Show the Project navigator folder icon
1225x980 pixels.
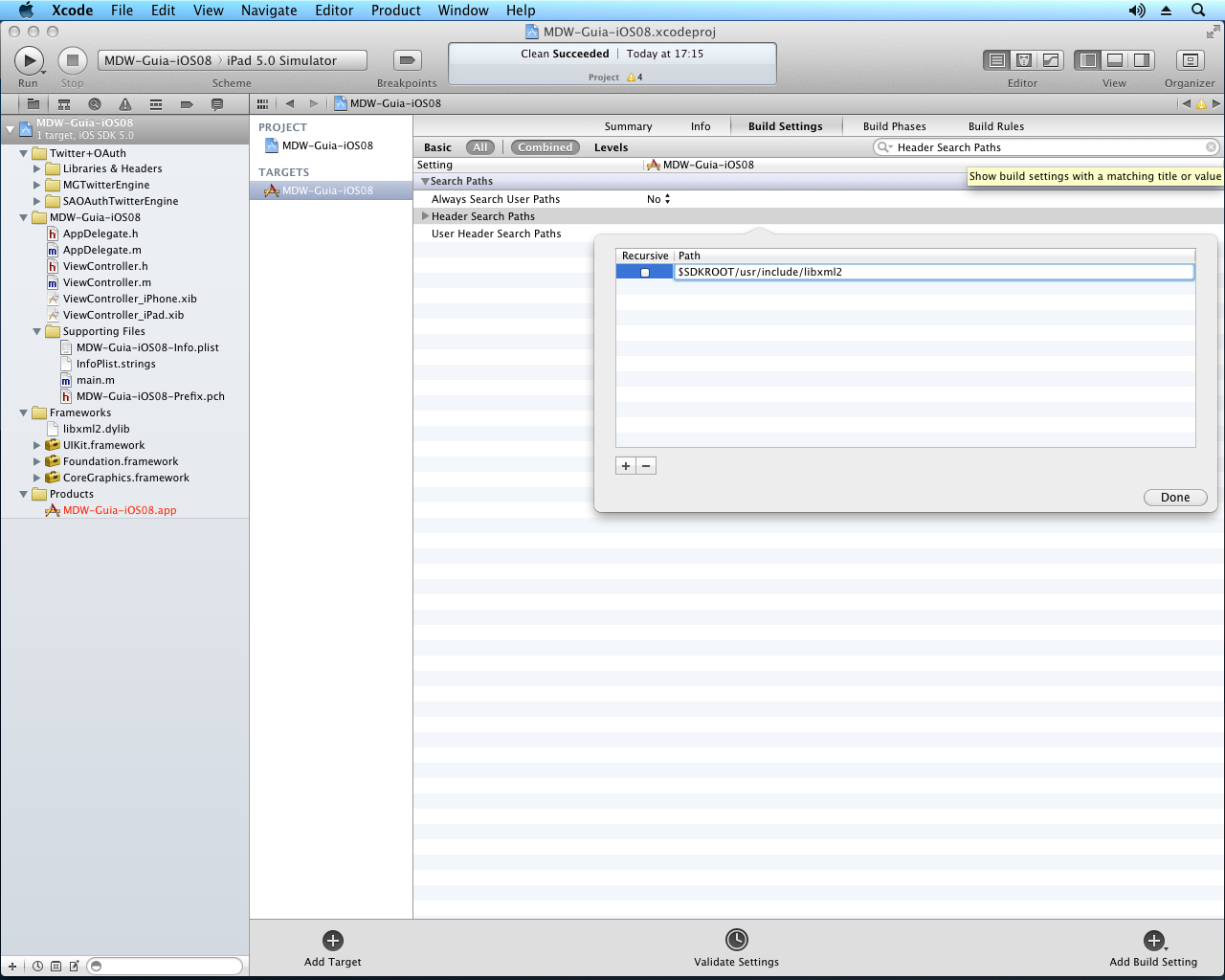click(33, 104)
